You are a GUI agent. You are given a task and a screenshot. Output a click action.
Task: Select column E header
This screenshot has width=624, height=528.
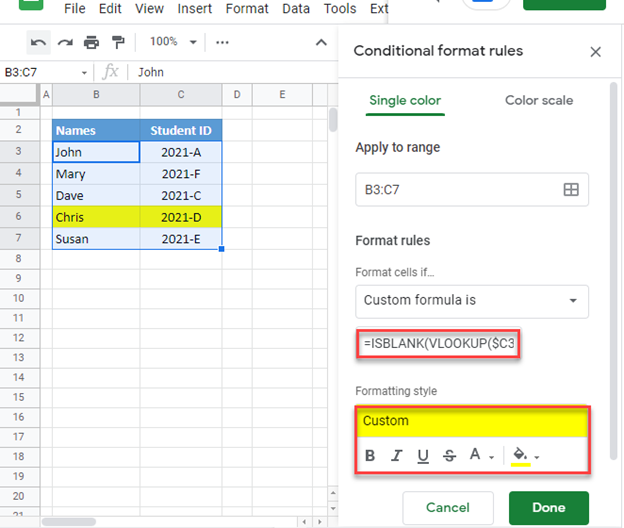pos(282,95)
